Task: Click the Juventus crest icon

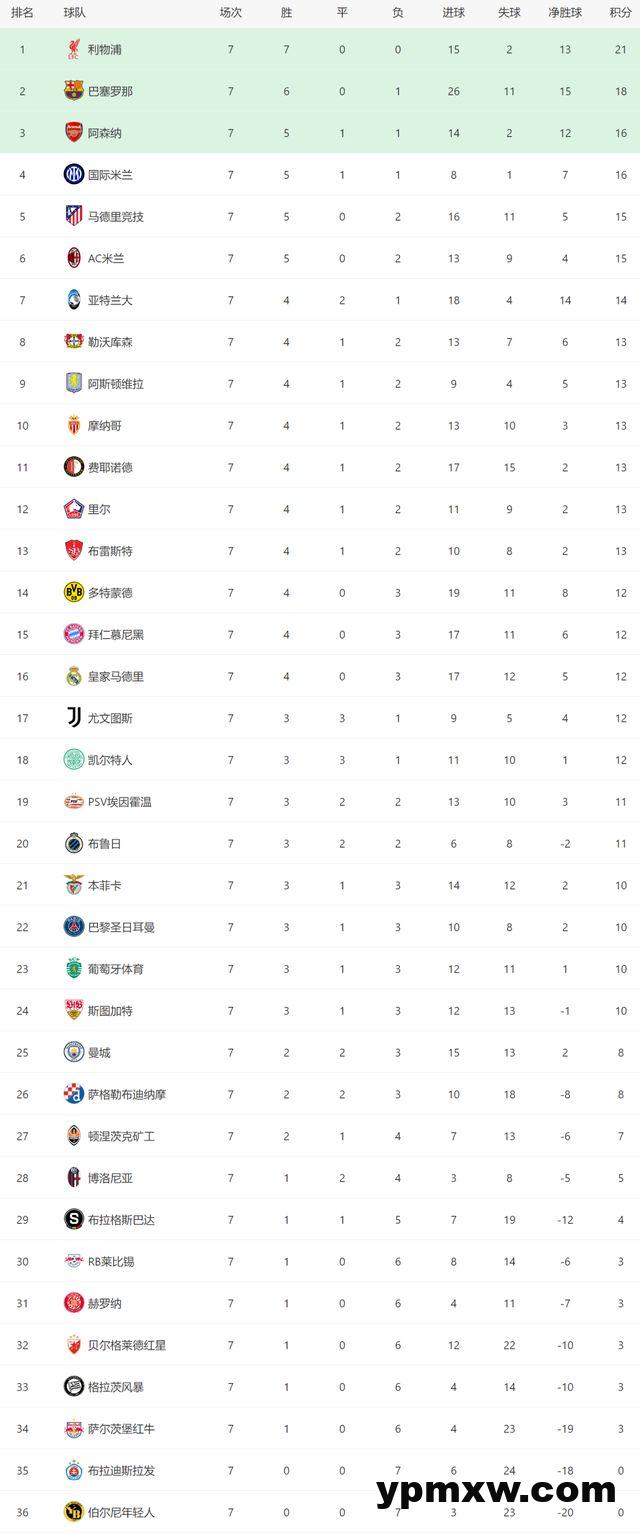Action: click(74, 718)
